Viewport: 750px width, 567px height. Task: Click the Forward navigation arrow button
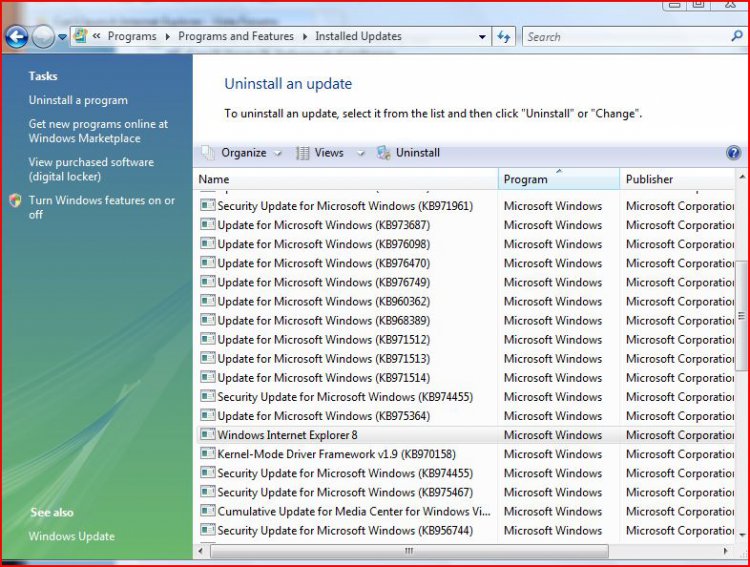[43, 37]
